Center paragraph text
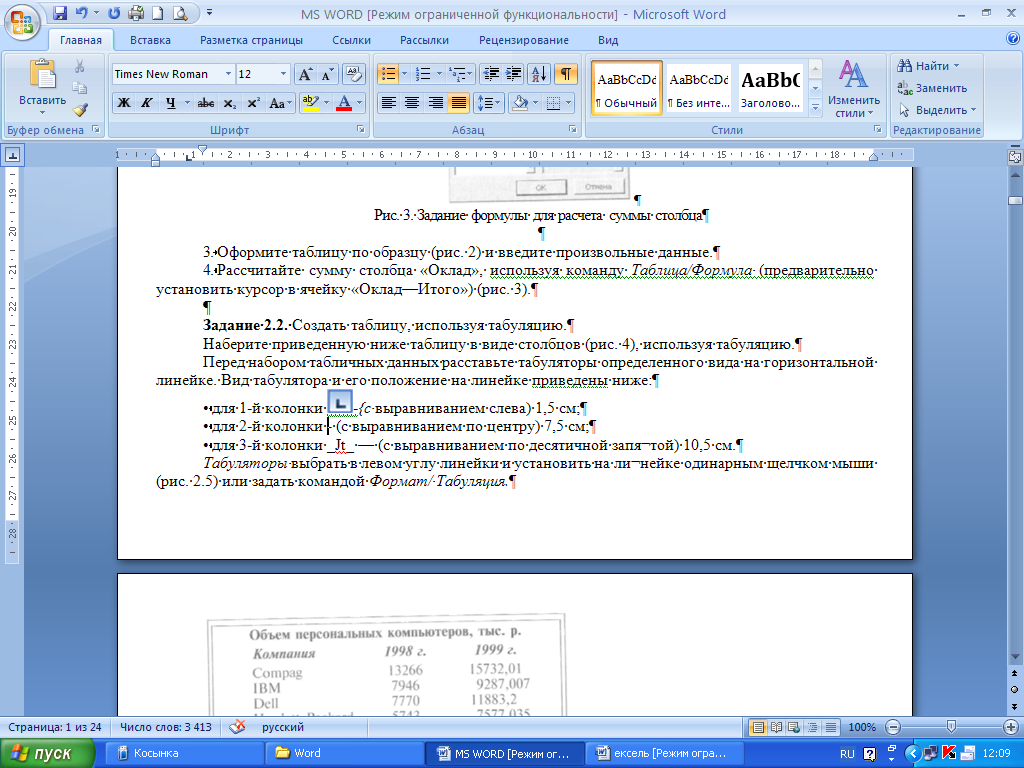Image resolution: width=1024 pixels, height=768 pixels. pos(412,103)
